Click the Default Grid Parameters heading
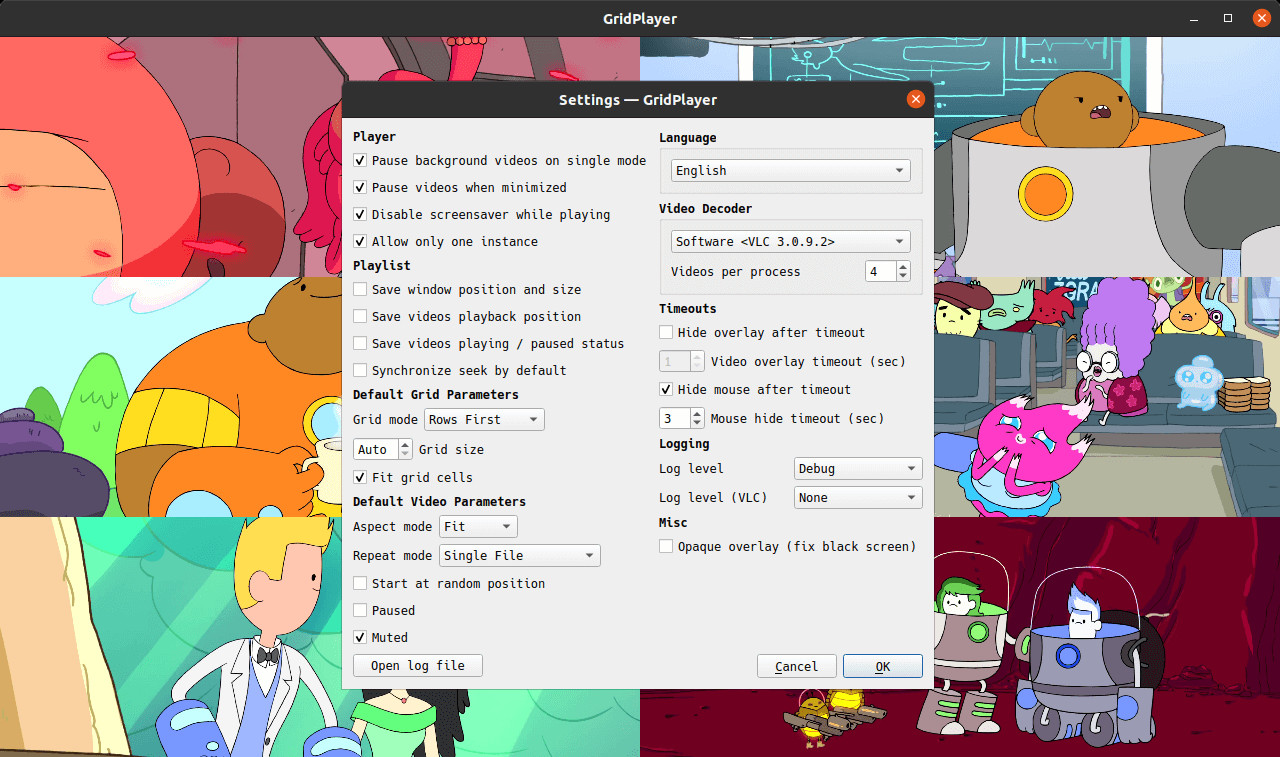 click(436, 395)
